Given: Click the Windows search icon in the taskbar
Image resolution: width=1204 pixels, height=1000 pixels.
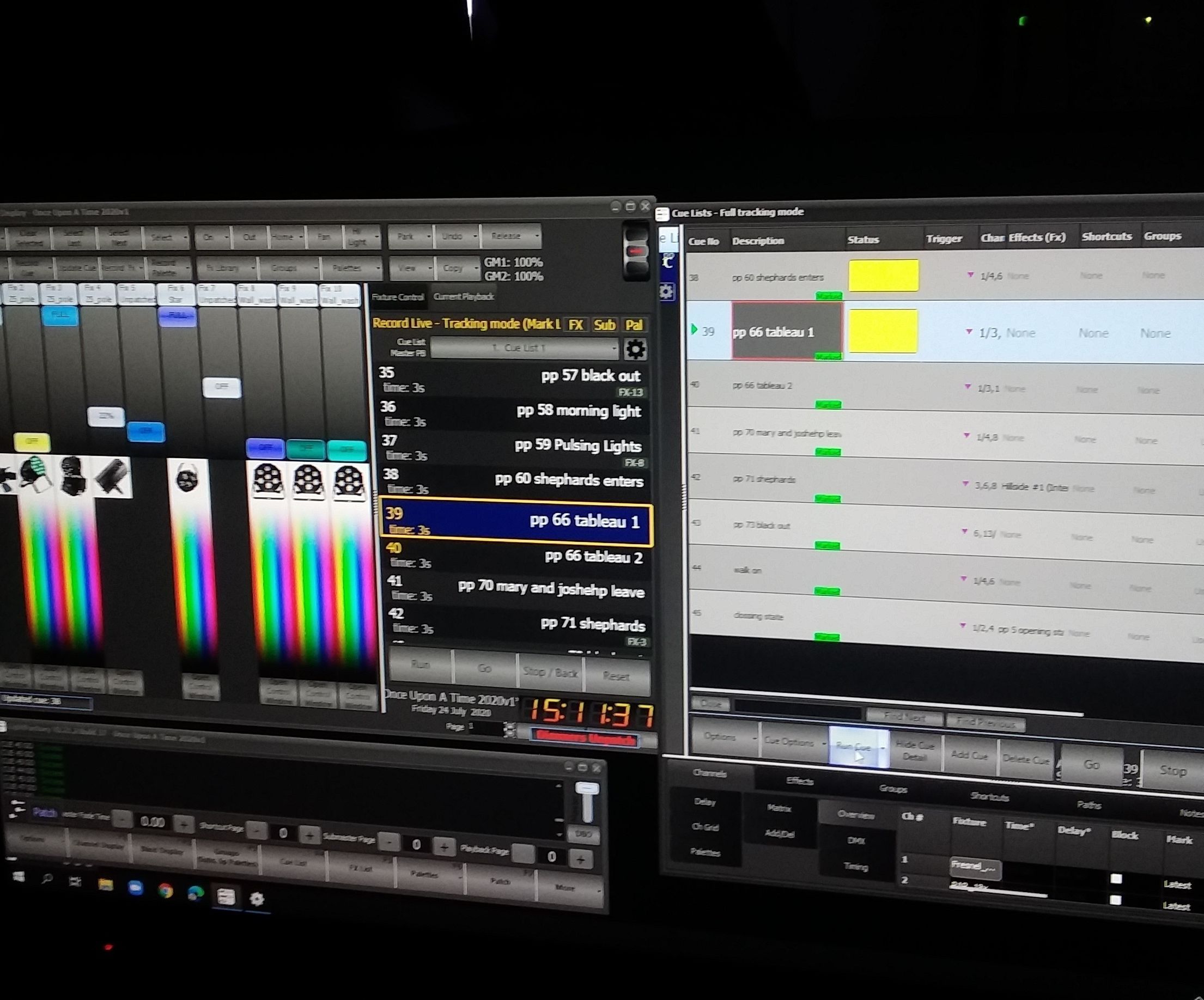Looking at the screenshot, I should point(47,879).
